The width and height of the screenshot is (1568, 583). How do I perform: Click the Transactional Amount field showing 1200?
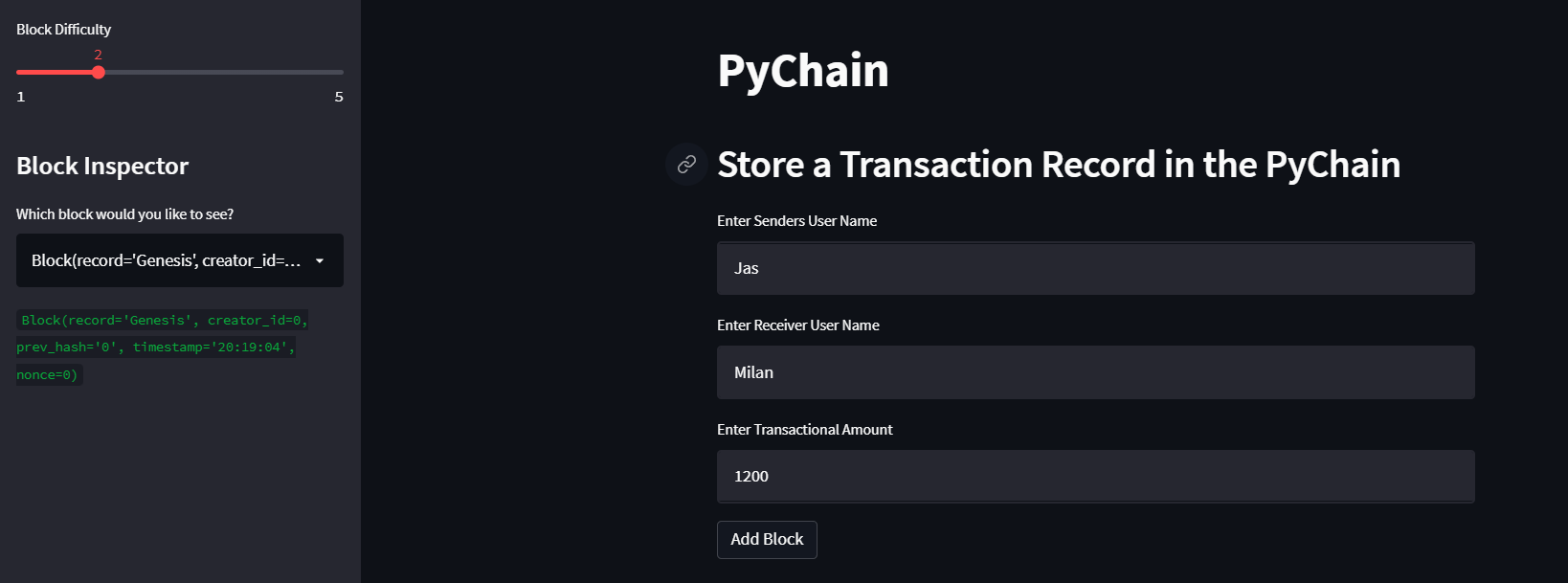pyautogui.click(x=1094, y=476)
